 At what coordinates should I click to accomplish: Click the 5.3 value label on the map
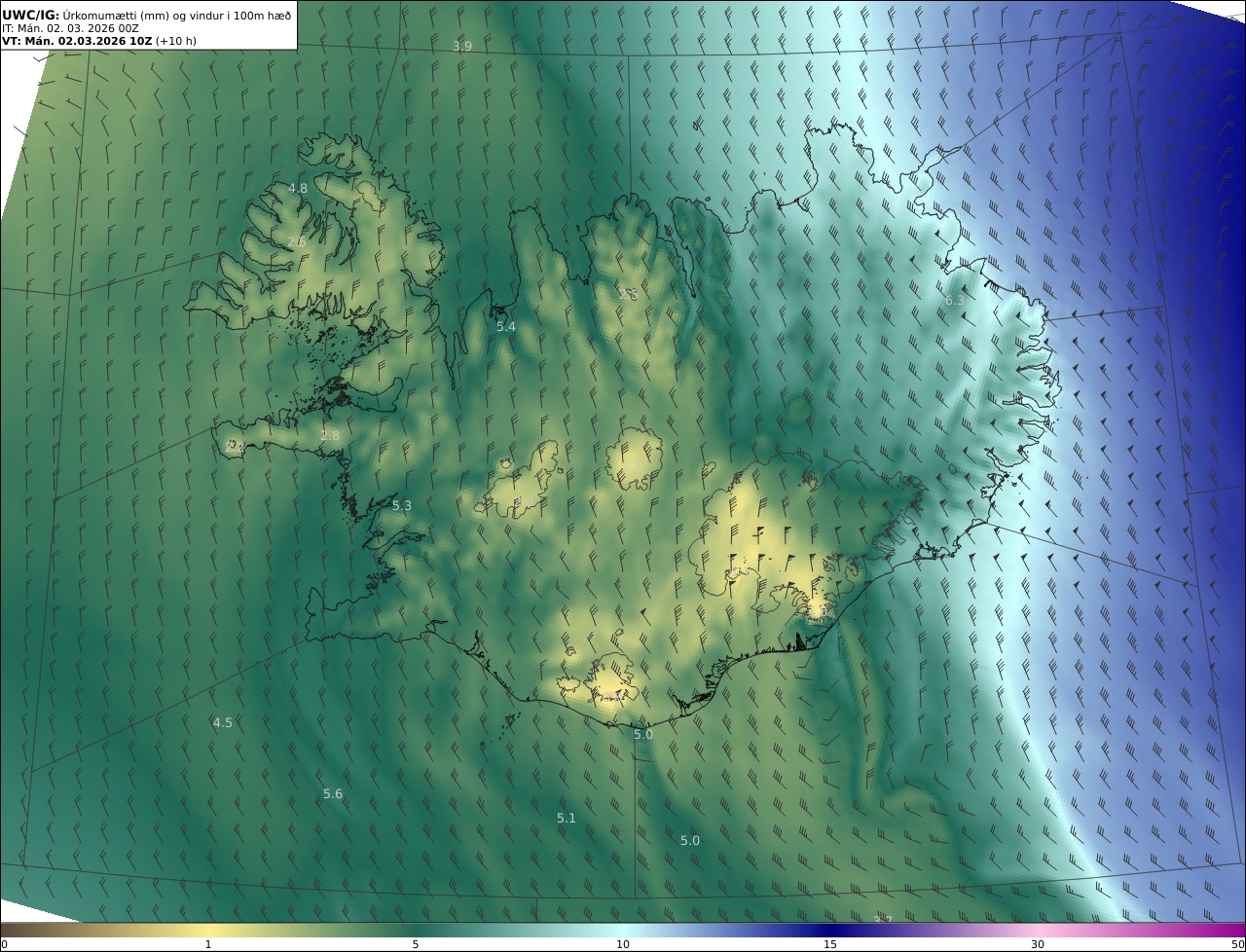coord(402,506)
